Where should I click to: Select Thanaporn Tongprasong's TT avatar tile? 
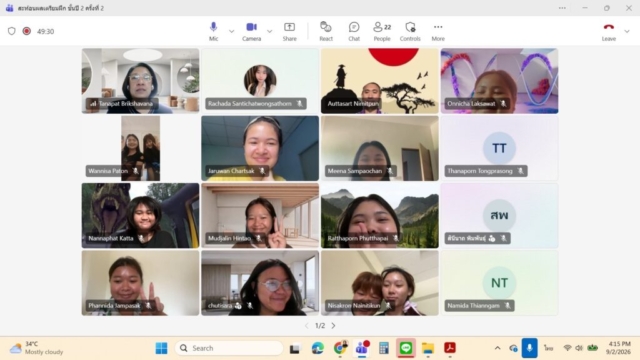[x=500, y=148]
